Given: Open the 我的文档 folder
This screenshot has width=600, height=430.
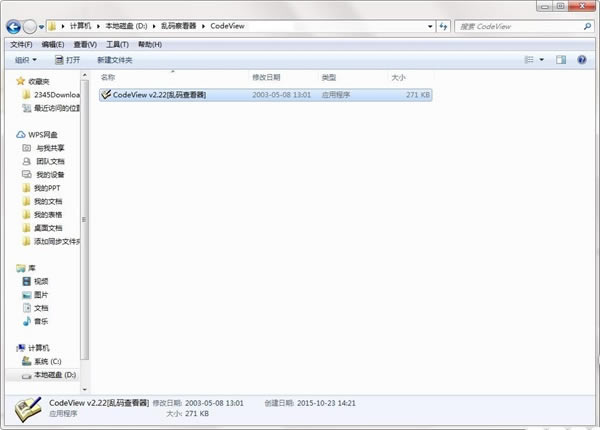Looking at the screenshot, I should pyautogui.click(x=42, y=202).
